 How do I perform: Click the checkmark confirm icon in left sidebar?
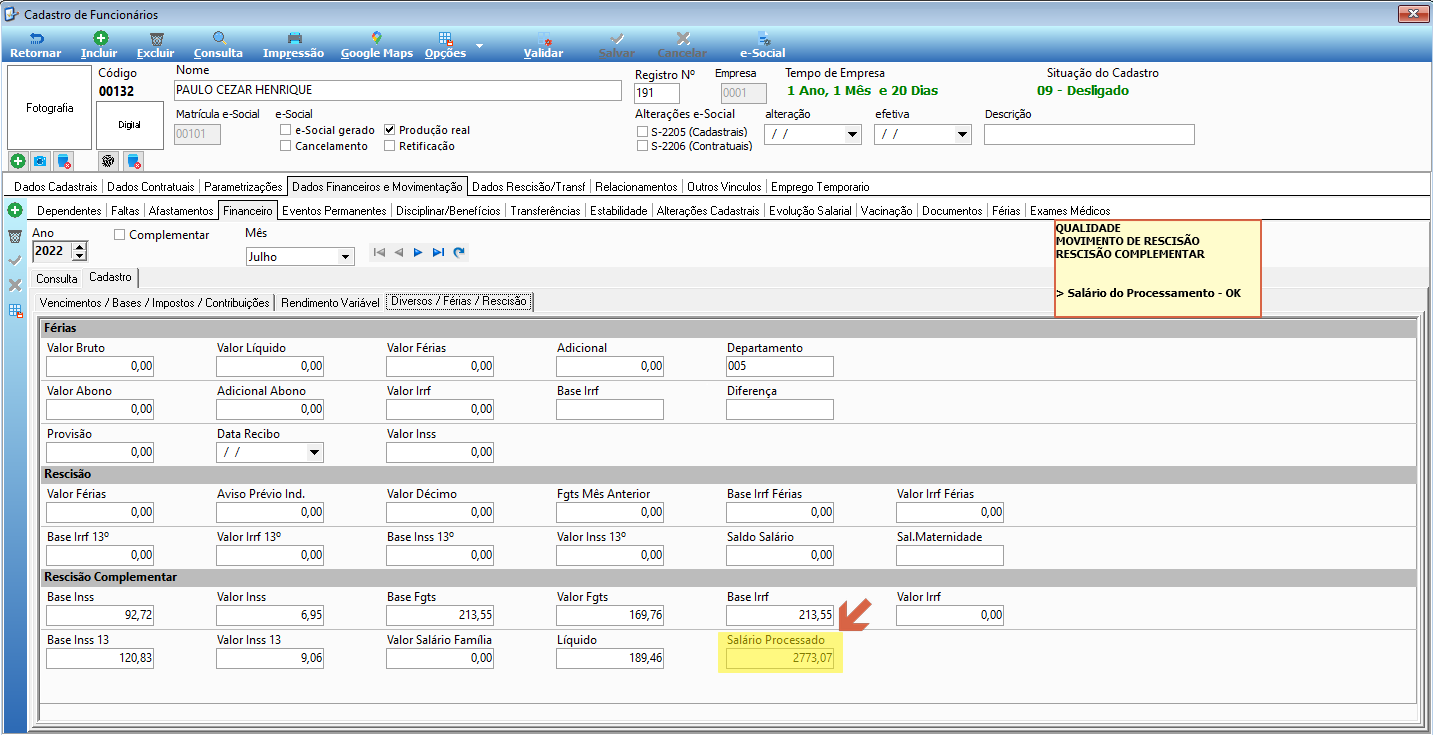pos(15,260)
